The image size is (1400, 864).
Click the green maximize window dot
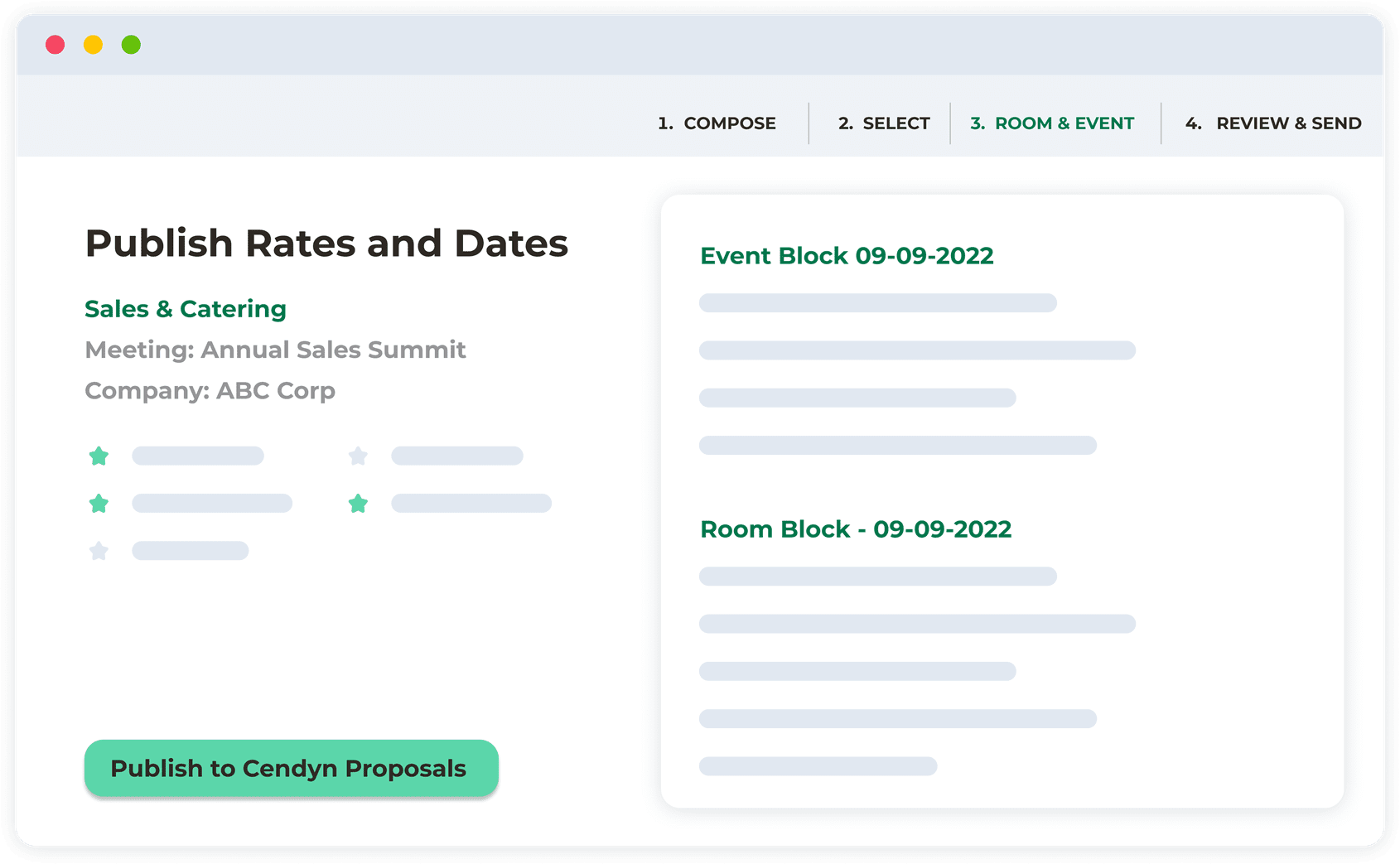tap(131, 45)
